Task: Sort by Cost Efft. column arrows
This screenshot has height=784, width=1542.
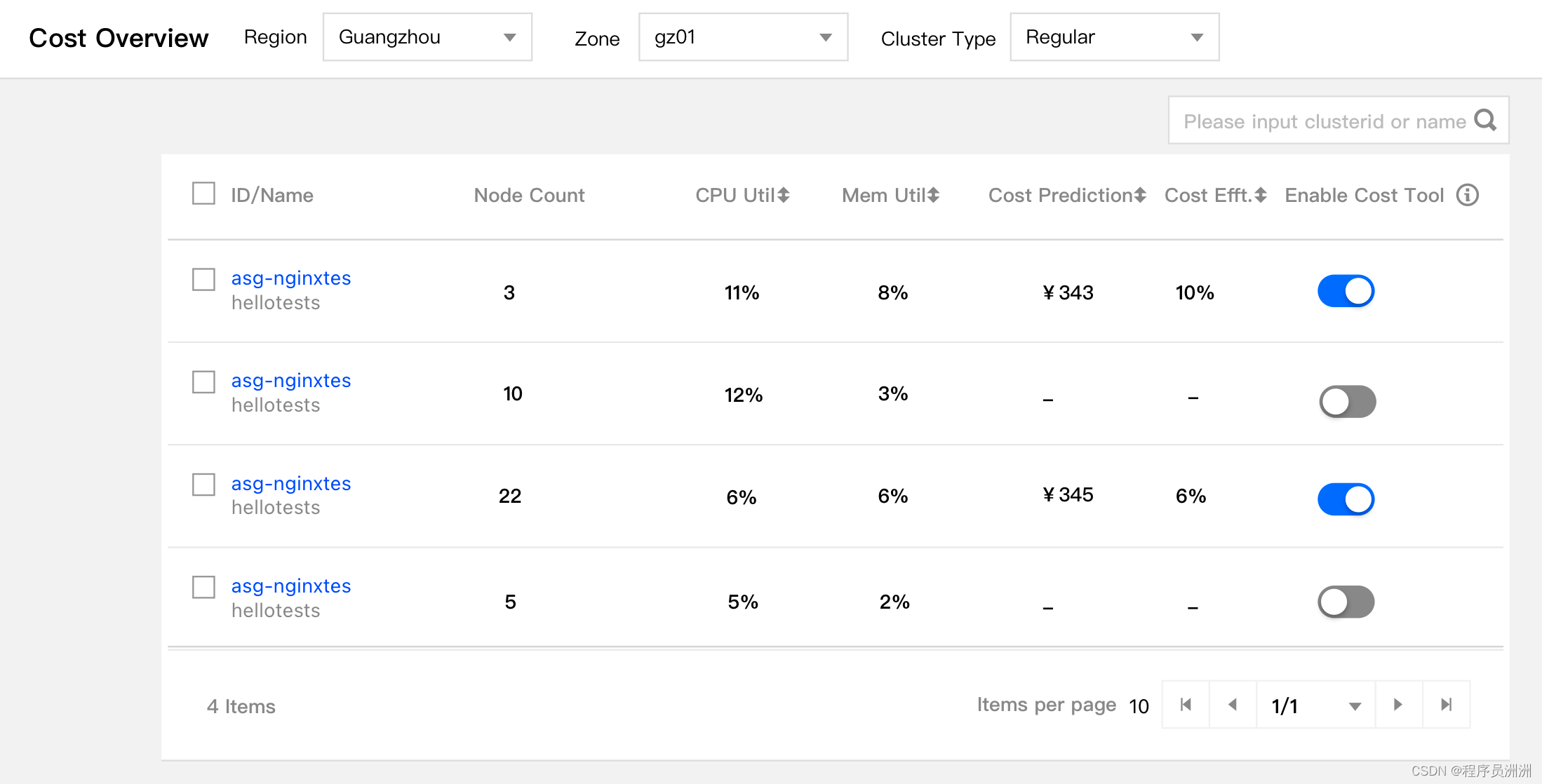Action: pos(1261,195)
